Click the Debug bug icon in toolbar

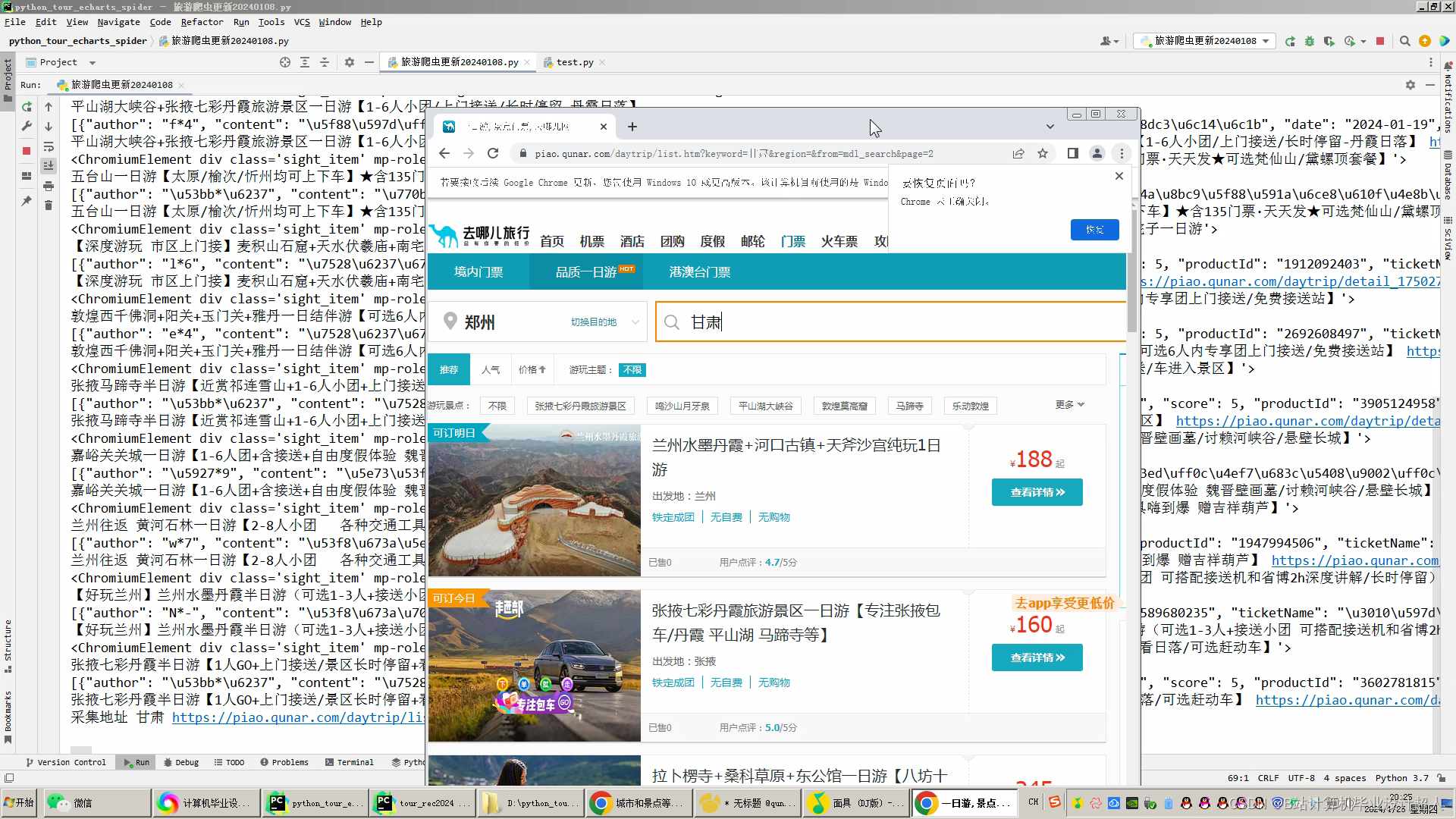pyautogui.click(x=1310, y=41)
